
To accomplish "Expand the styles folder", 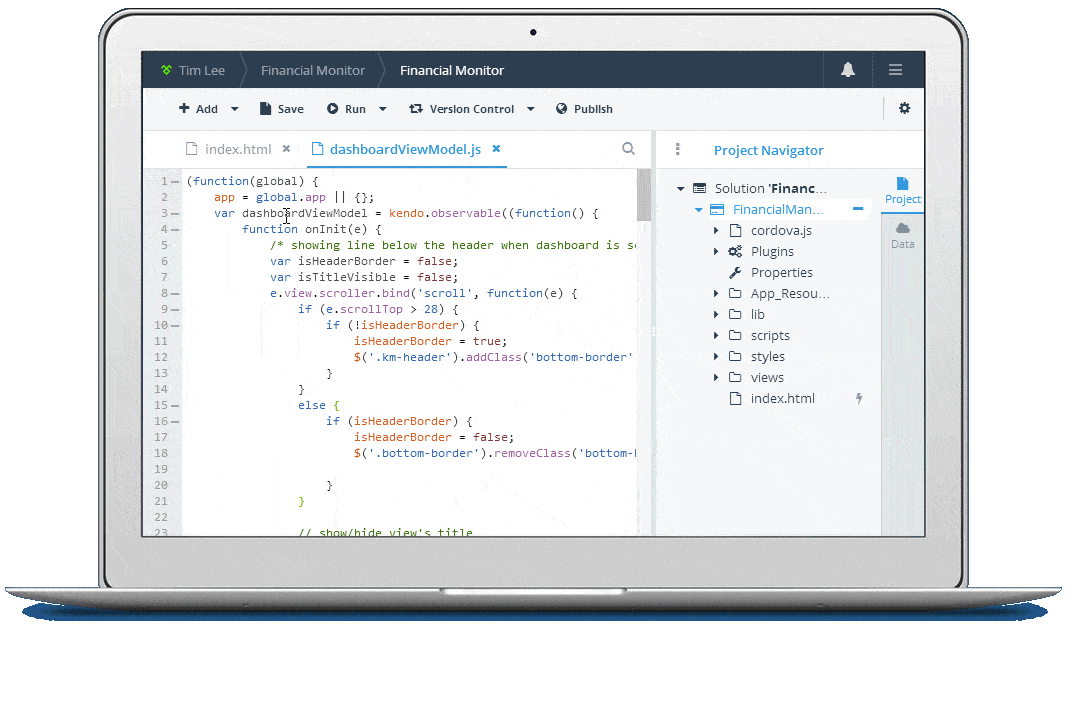I will (716, 356).
